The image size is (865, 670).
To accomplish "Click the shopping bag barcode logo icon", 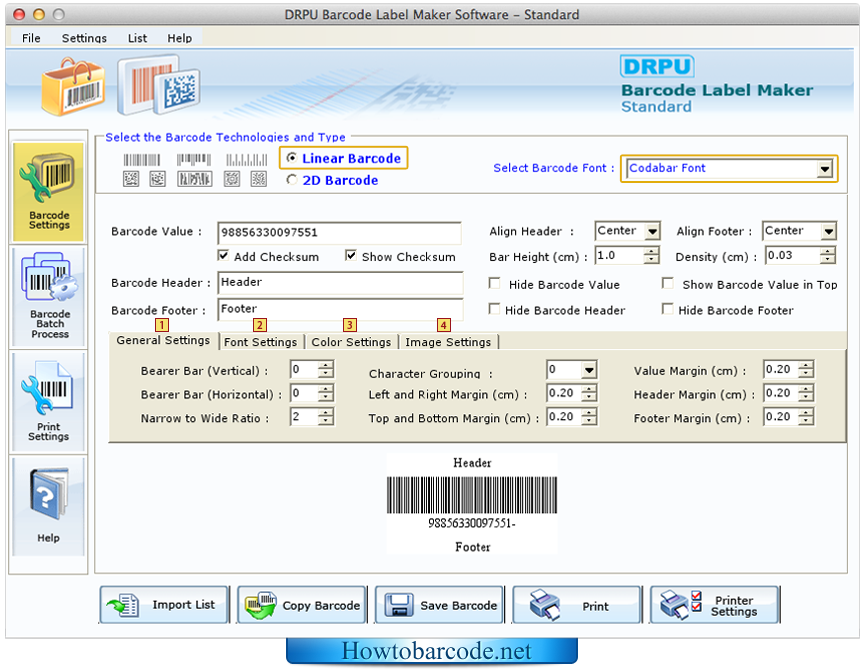I will tap(73, 87).
